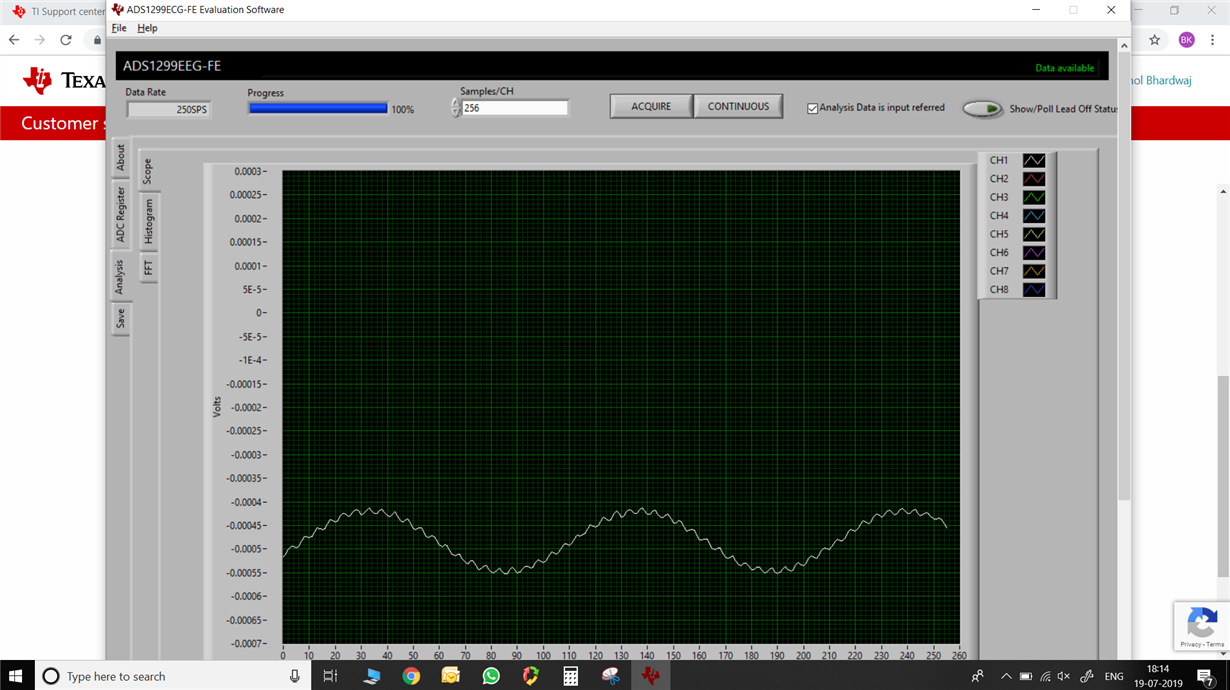Viewport: 1230px width, 690px height.
Task: Click the CH8 dark blue plot legend icon
Action: [x=1034, y=290]
